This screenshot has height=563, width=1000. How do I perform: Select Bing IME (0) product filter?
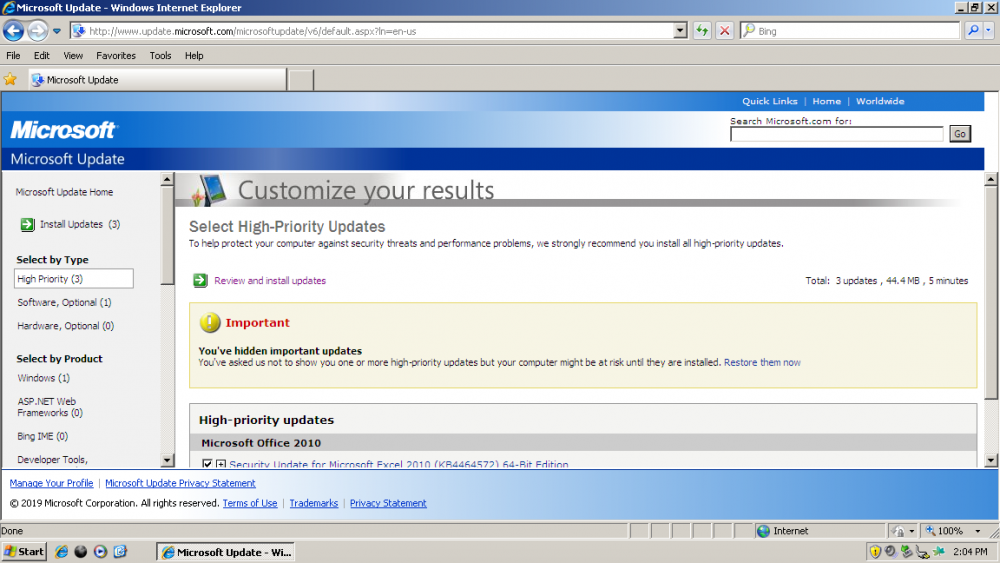[x=42, y=436]
